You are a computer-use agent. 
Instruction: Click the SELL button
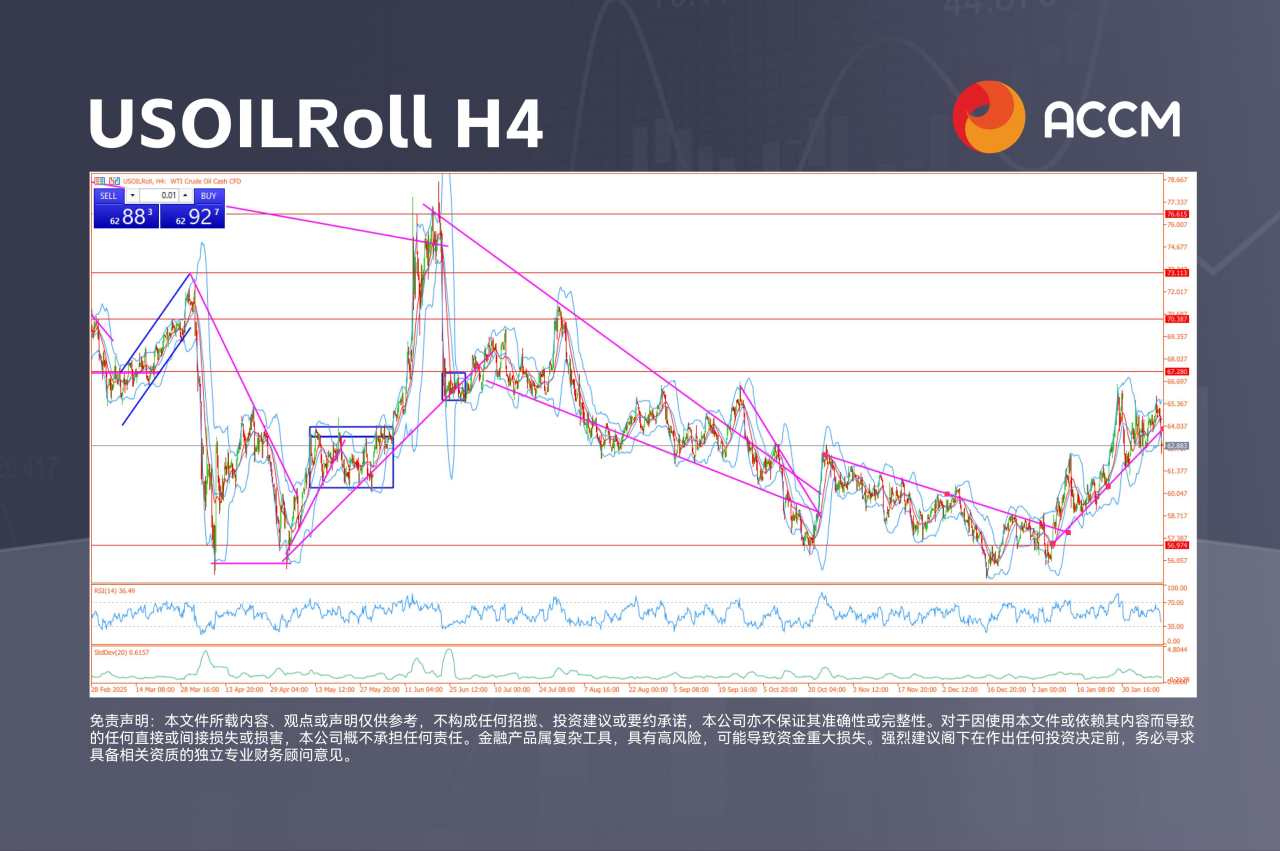point(108,196)
